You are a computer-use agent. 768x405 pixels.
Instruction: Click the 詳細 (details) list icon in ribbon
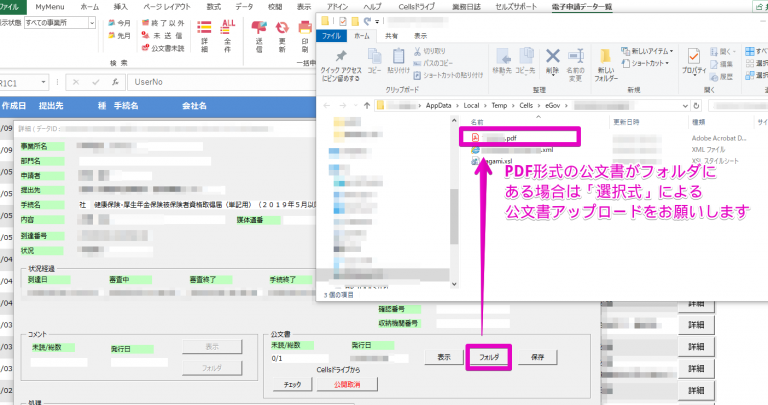click(x=204, y=36)
